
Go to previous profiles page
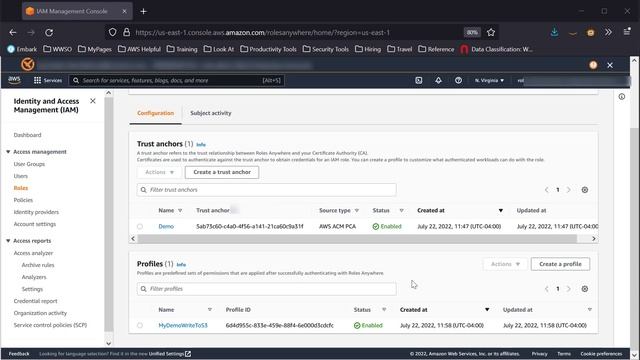(547, 289)
